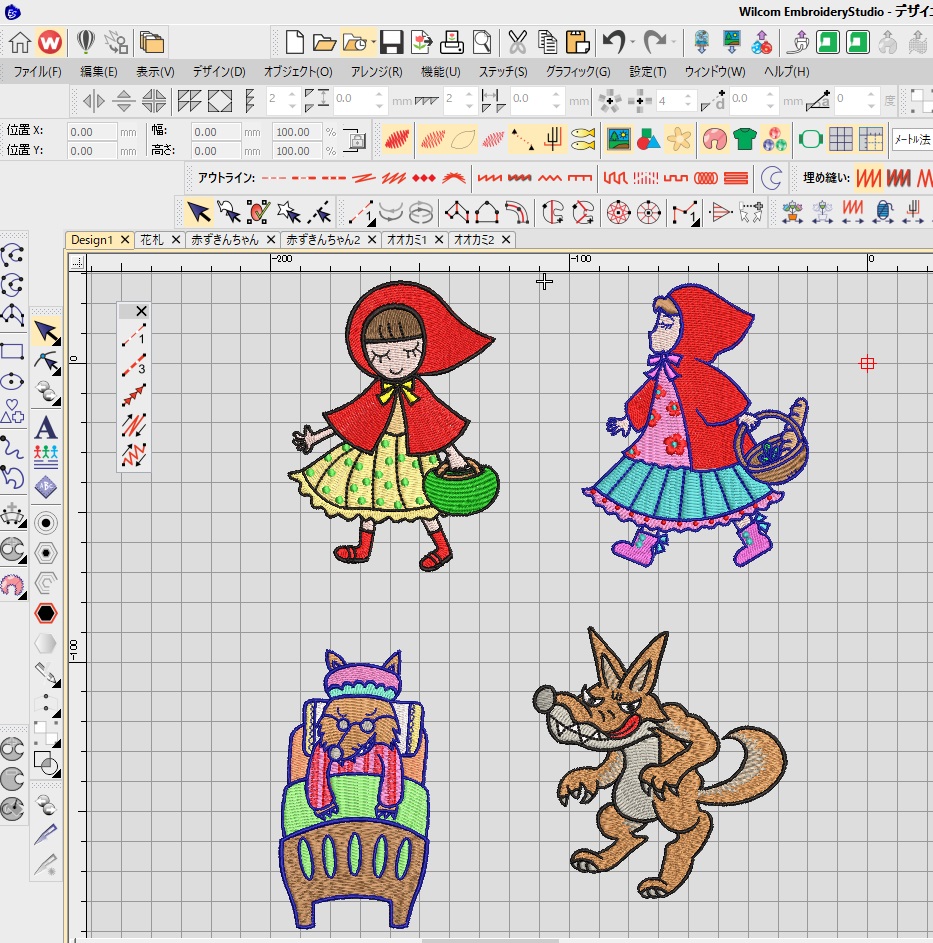The image size is (933, 943).
Task: Close the 赤ずきんちゃん2 tab
Action: (372, 240)
